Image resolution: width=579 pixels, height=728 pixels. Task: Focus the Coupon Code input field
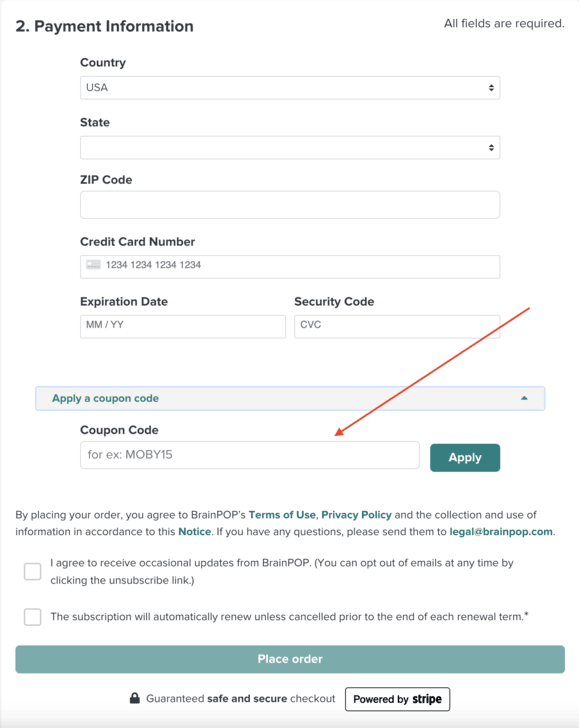pos(250,455)
